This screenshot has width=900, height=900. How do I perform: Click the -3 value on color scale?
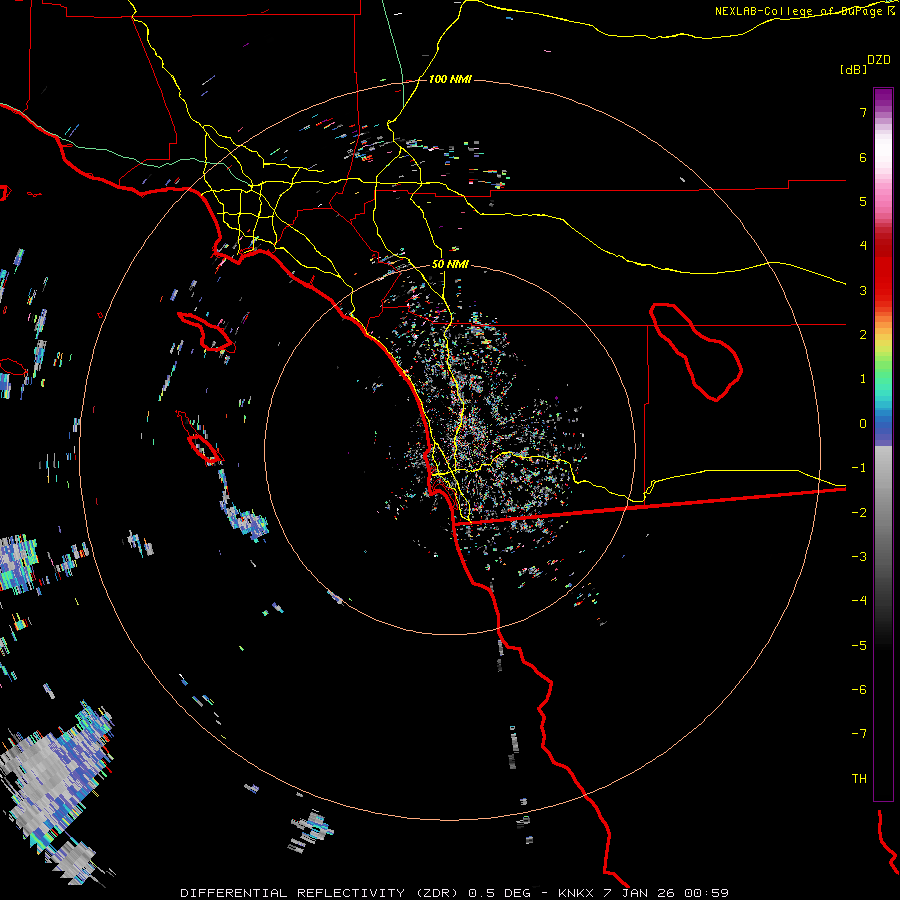click(859, 557)
